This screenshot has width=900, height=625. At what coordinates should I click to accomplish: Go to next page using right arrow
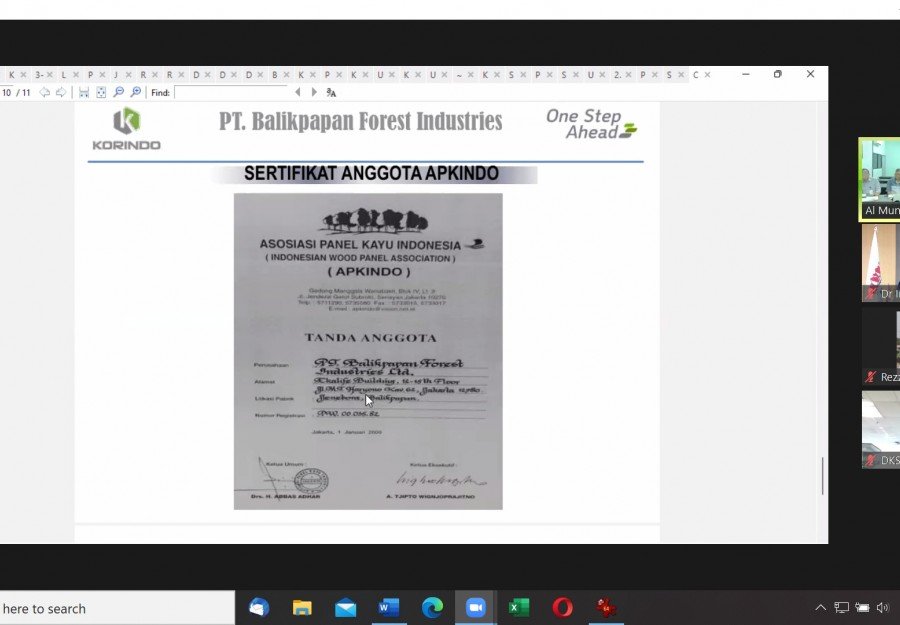coord(60,92)
